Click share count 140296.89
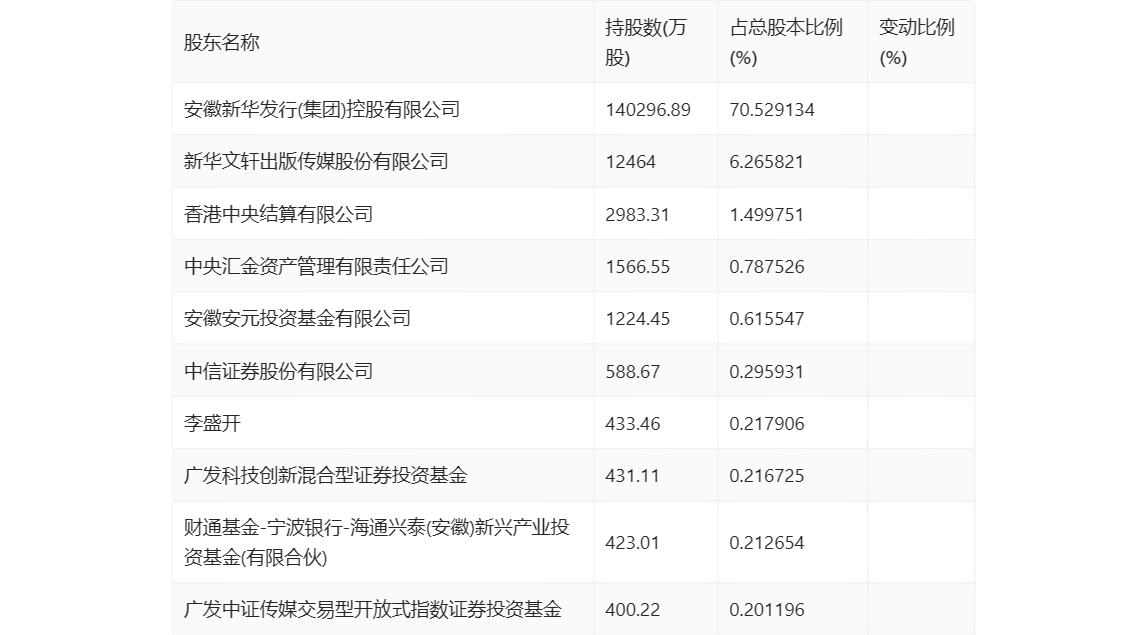The width and height of the screenshot is (1148, 635). [648, 110]
